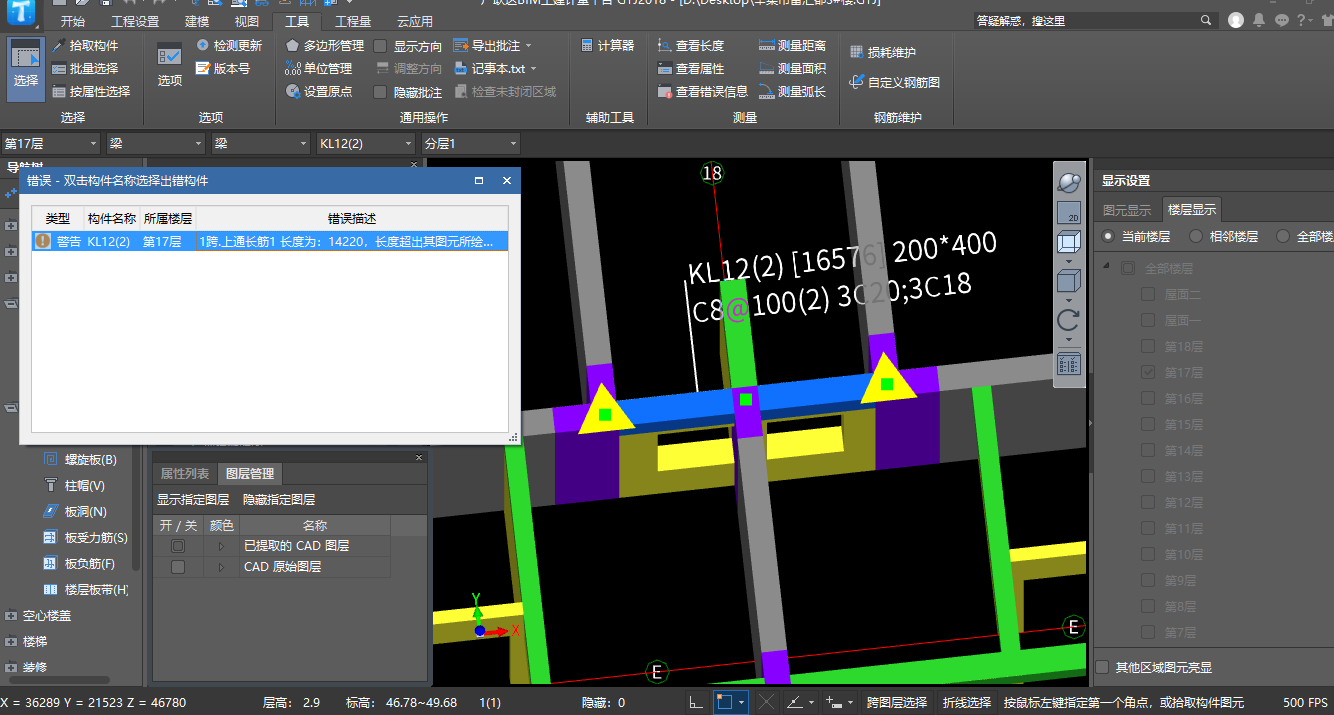Click 折线选择 in status bar

[x=967, y=703]
